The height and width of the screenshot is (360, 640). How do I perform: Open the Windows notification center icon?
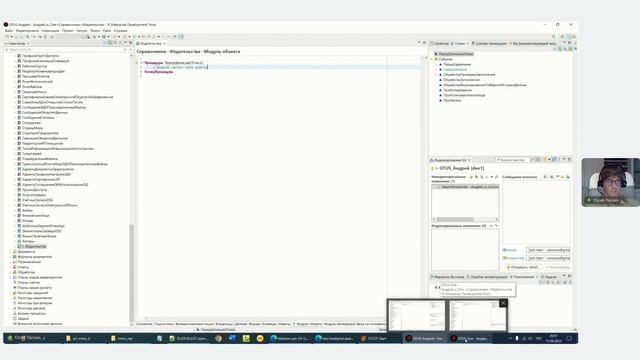click(x=569, y=338)
